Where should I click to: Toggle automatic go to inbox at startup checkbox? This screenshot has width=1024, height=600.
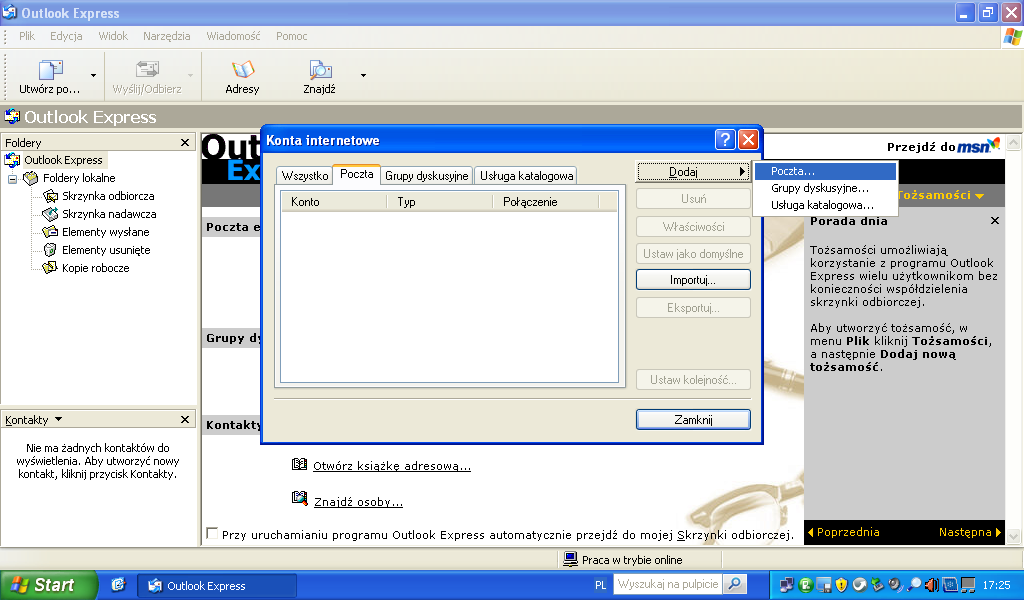coord(212,533)
